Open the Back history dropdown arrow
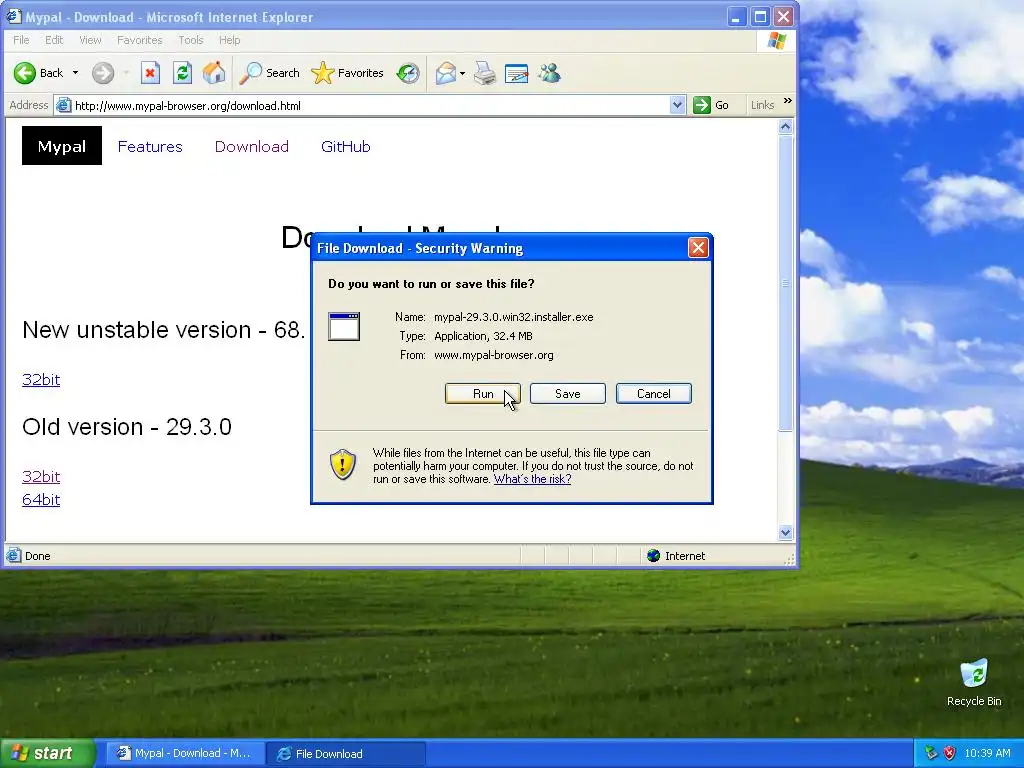The image size is (1024, 768). (x=75, y=73)
